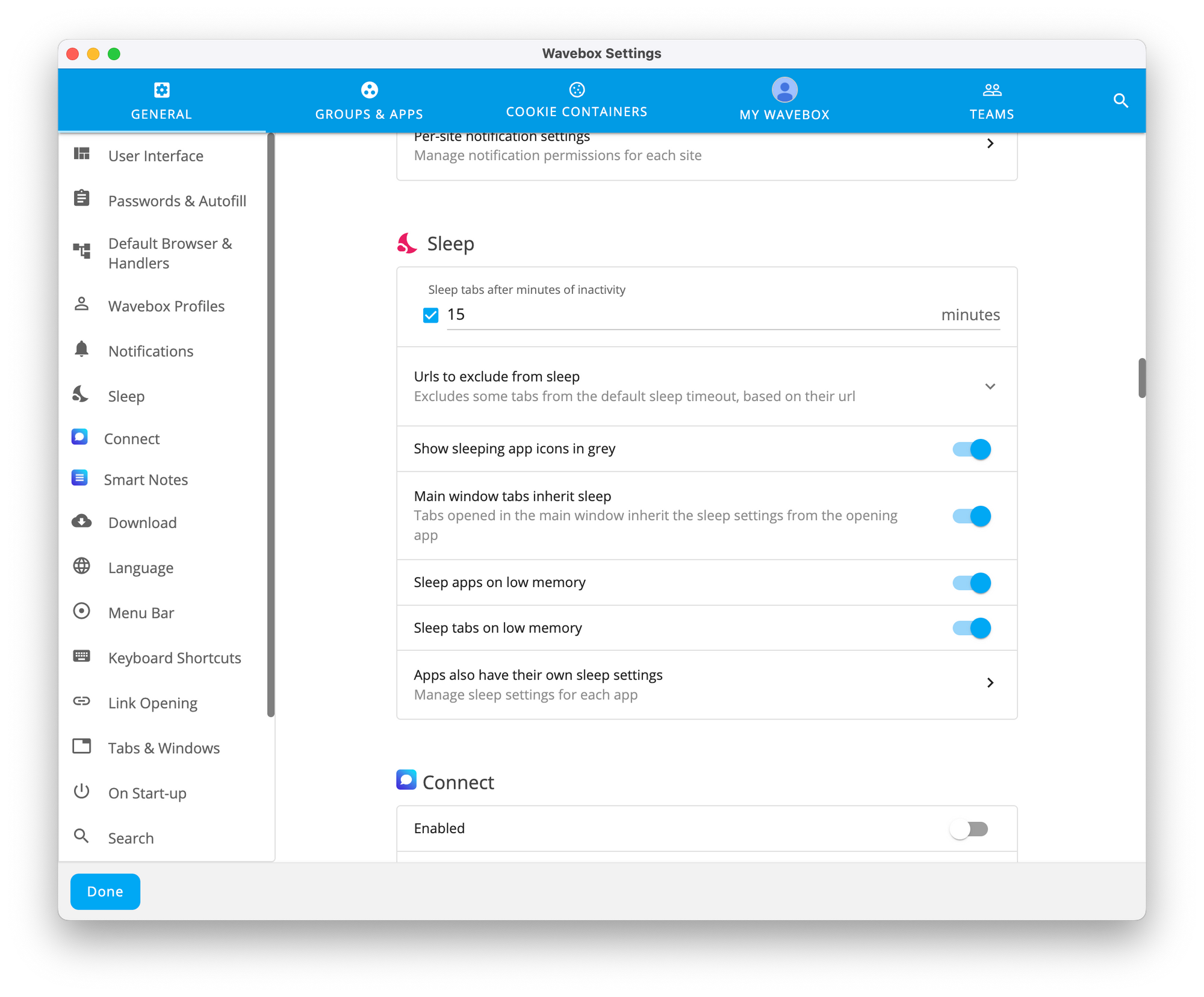Turn off Sleep tabs on low memory

(x=971, y=628)
